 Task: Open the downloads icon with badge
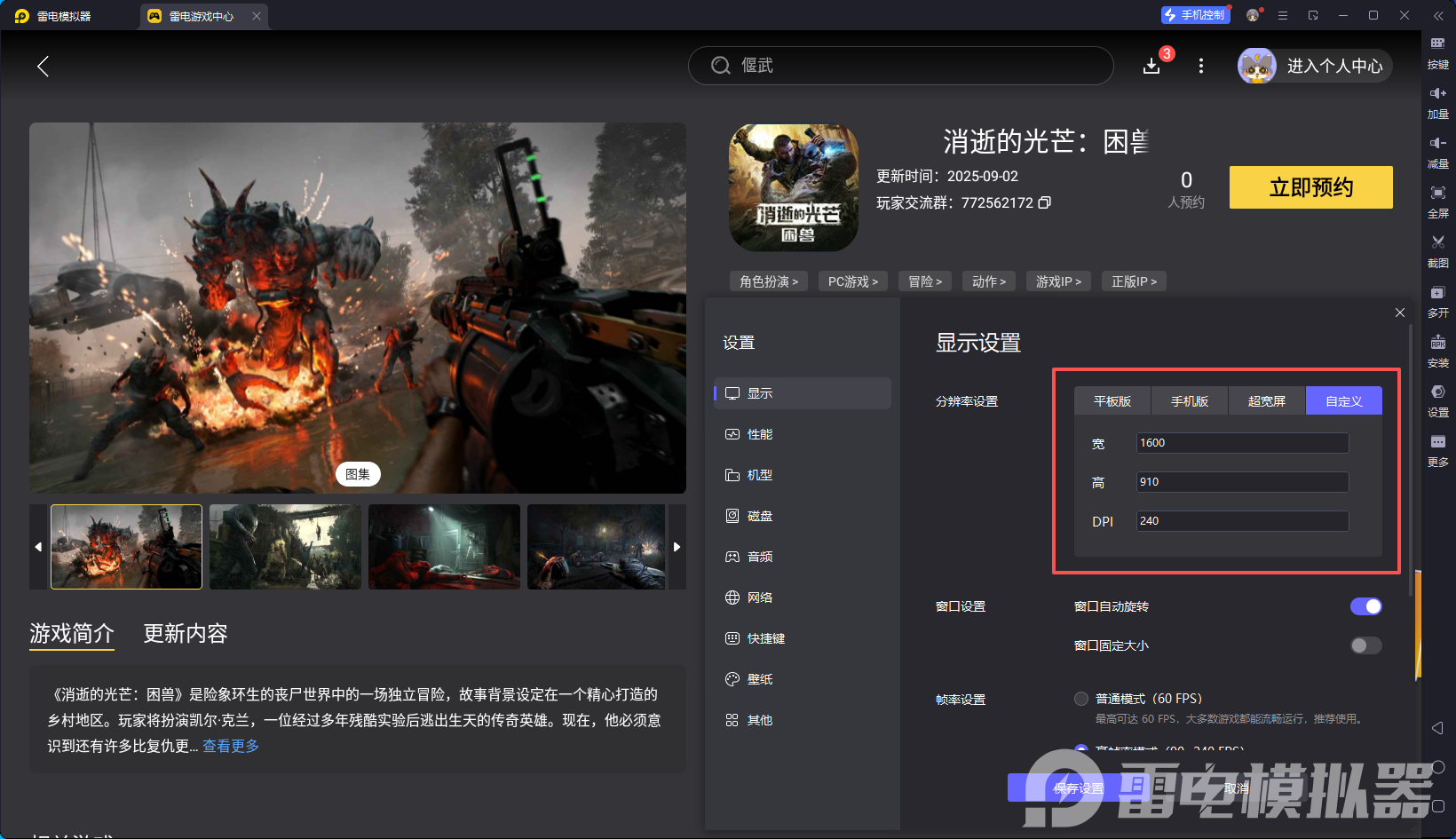pos(1151,66)
